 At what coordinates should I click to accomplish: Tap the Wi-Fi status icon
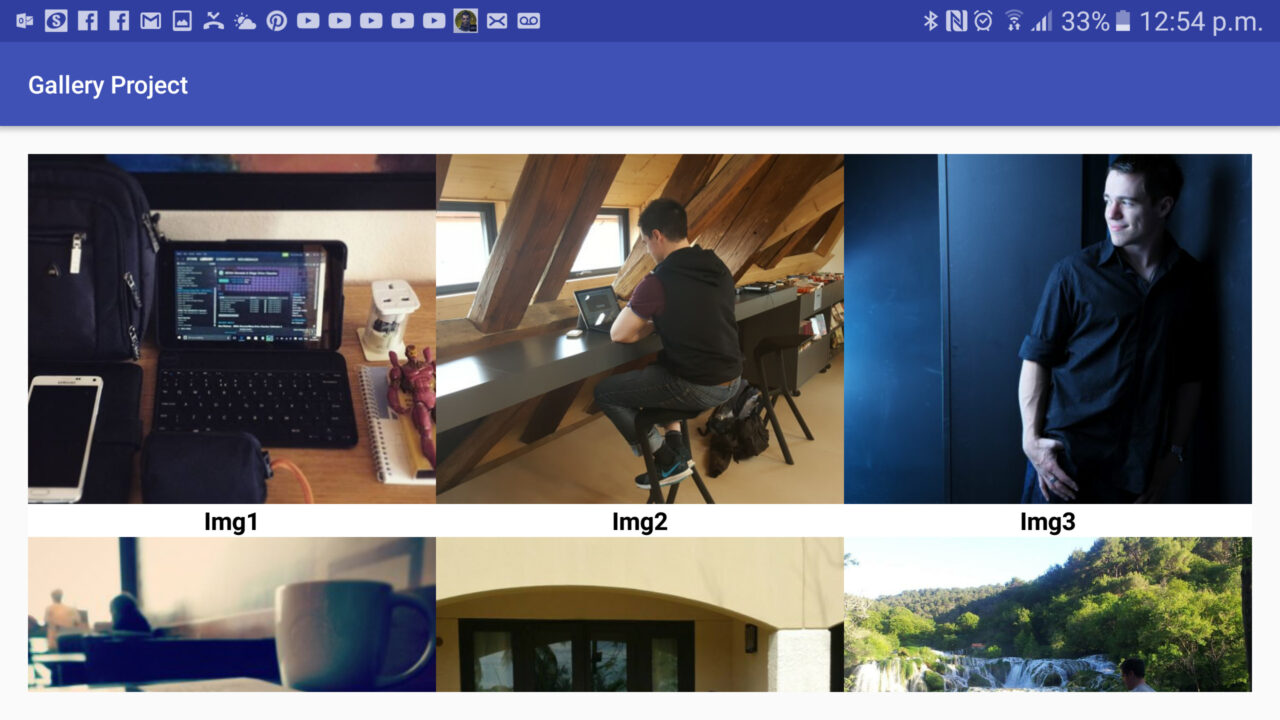click(x=1014, y=21)
